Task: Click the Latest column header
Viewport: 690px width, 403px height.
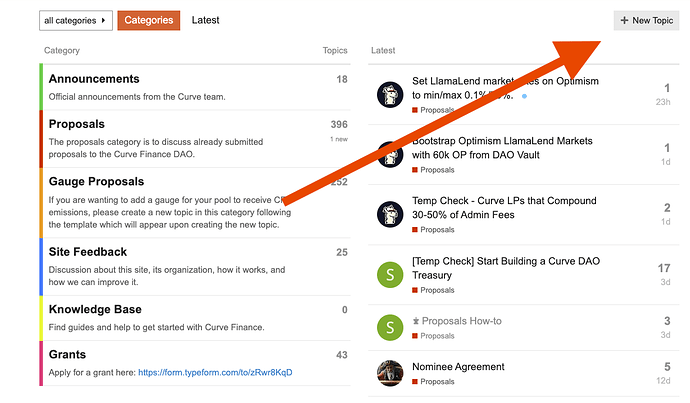Action: point(383,51)
